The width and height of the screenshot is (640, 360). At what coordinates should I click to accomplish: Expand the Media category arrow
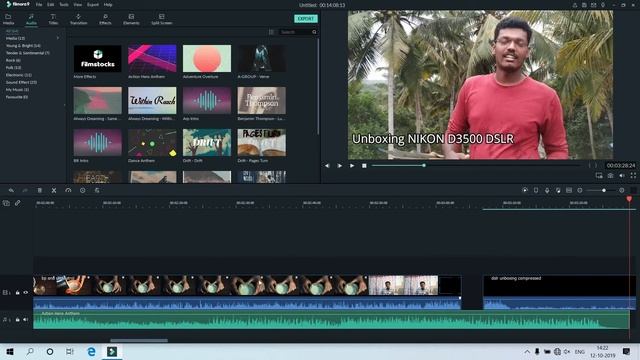tap(58, 38)
